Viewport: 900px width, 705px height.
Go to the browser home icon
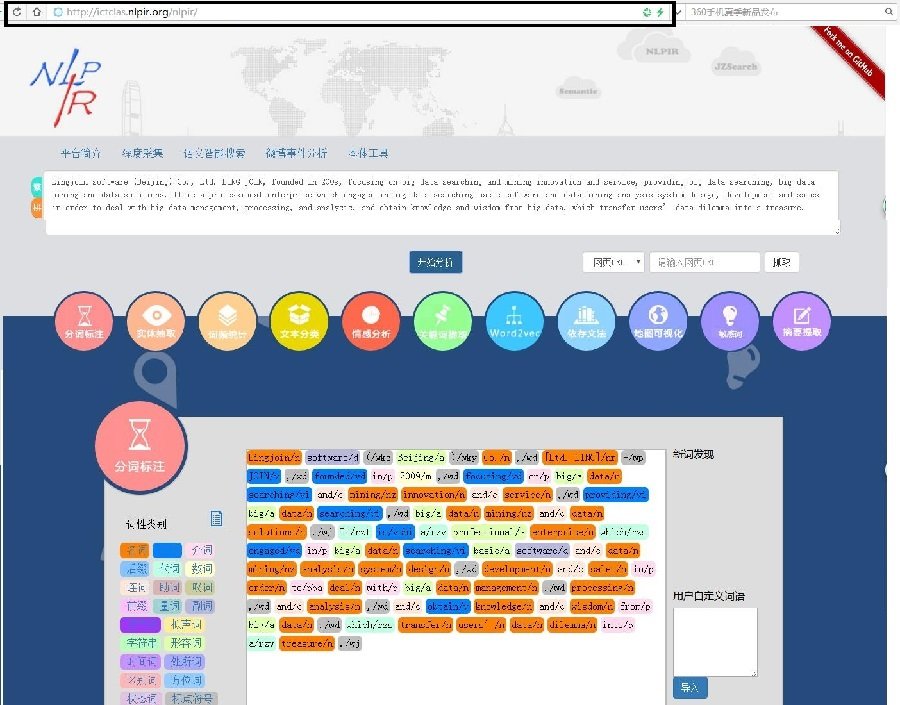(x=37, y=11)
